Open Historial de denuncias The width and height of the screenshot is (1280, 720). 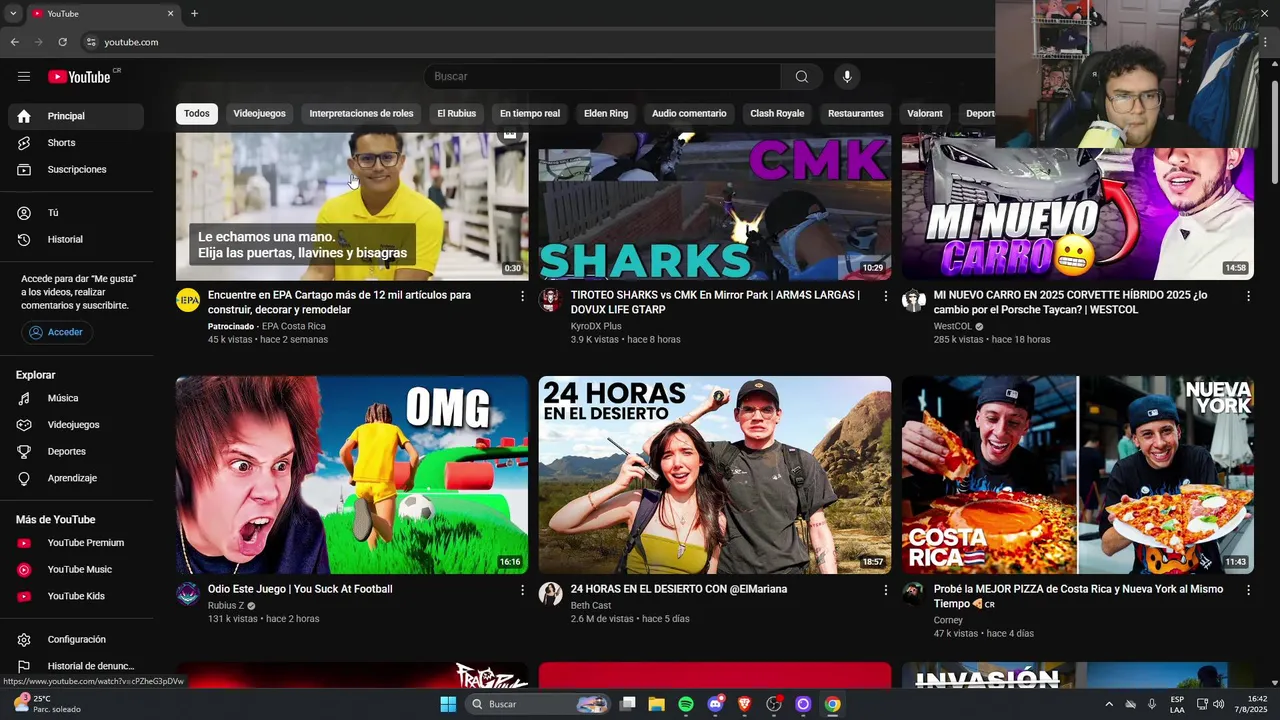(x=76, y=666)
